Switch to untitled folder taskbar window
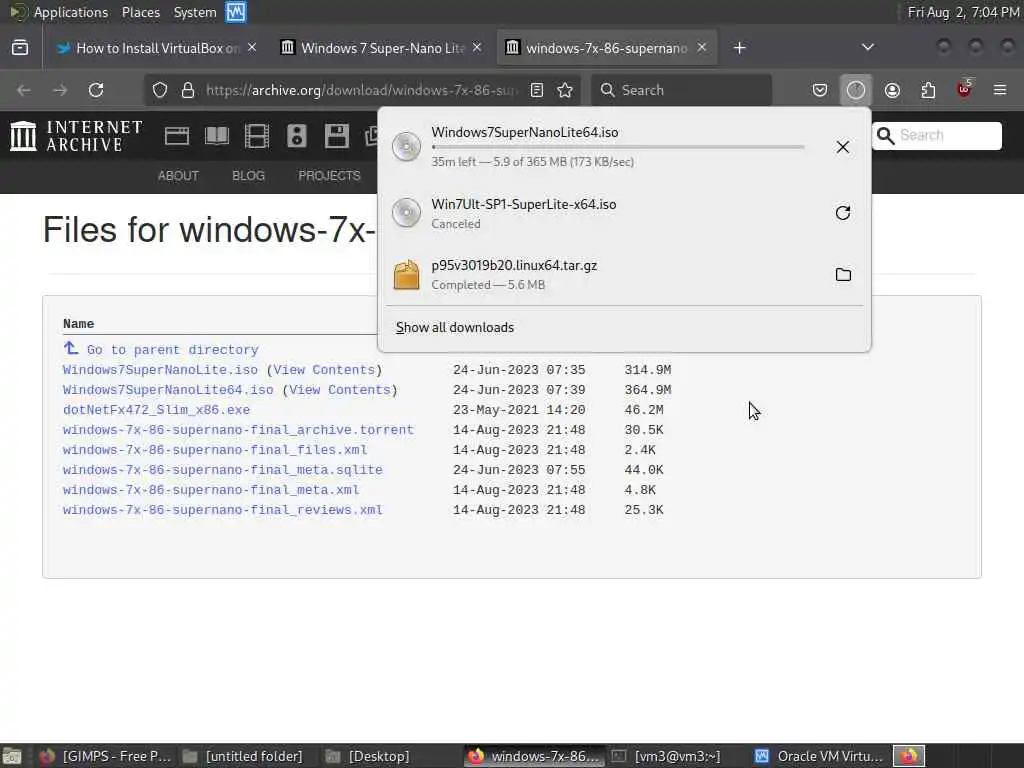This screenshot has width=1024, height=768. point(243,756)
